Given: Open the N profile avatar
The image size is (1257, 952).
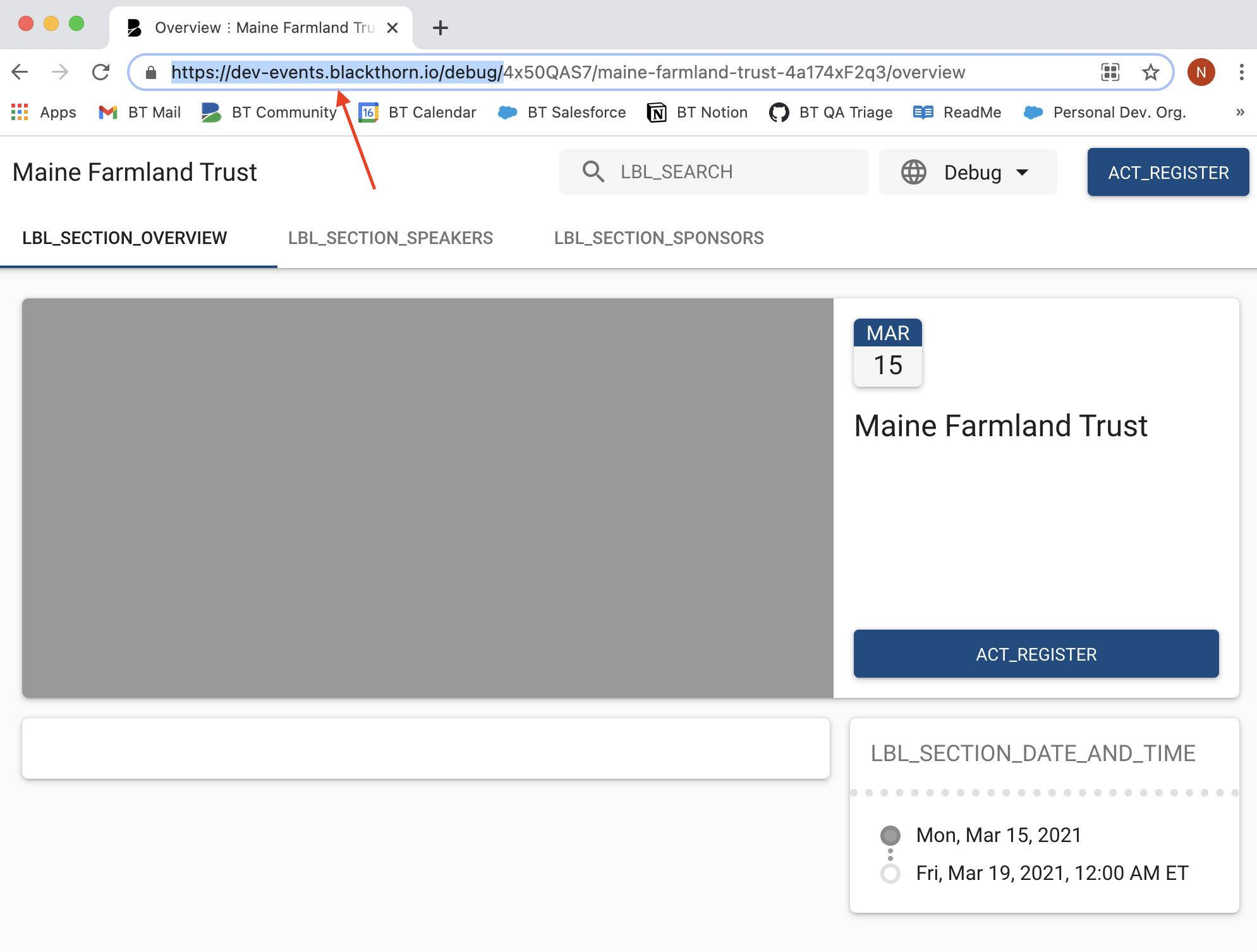Looking at the screenshot, I should point(1201,72).
